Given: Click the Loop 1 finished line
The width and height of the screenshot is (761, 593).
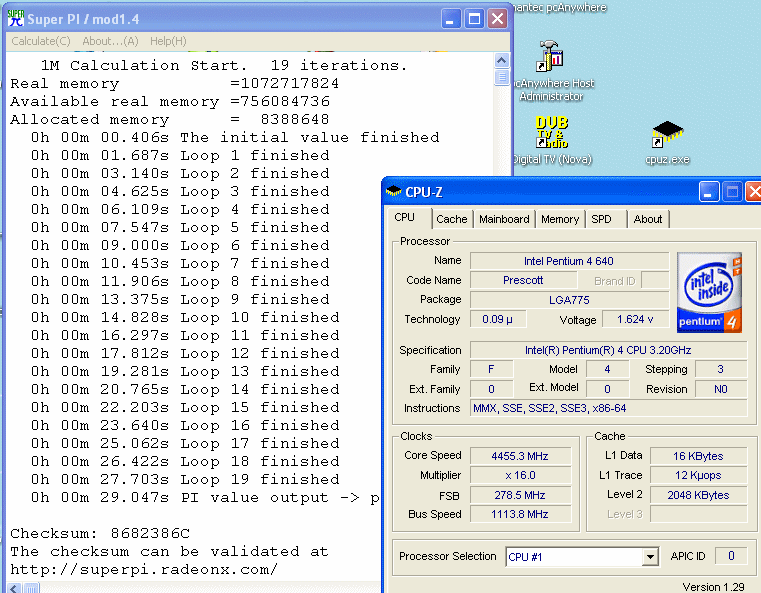Looking at the screenshot, I should click(x=180, y=155).
